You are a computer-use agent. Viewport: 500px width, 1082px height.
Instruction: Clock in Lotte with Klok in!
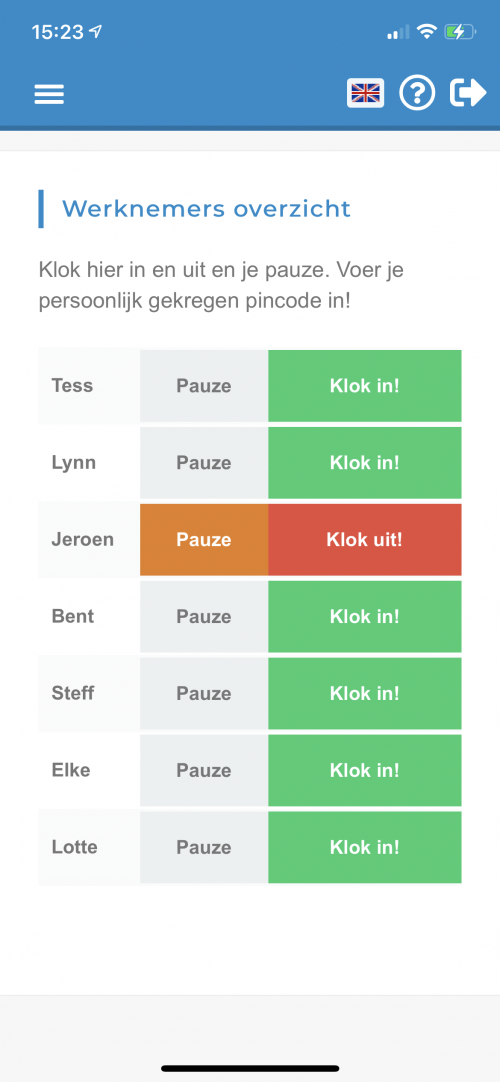click(x=365, y=847)
